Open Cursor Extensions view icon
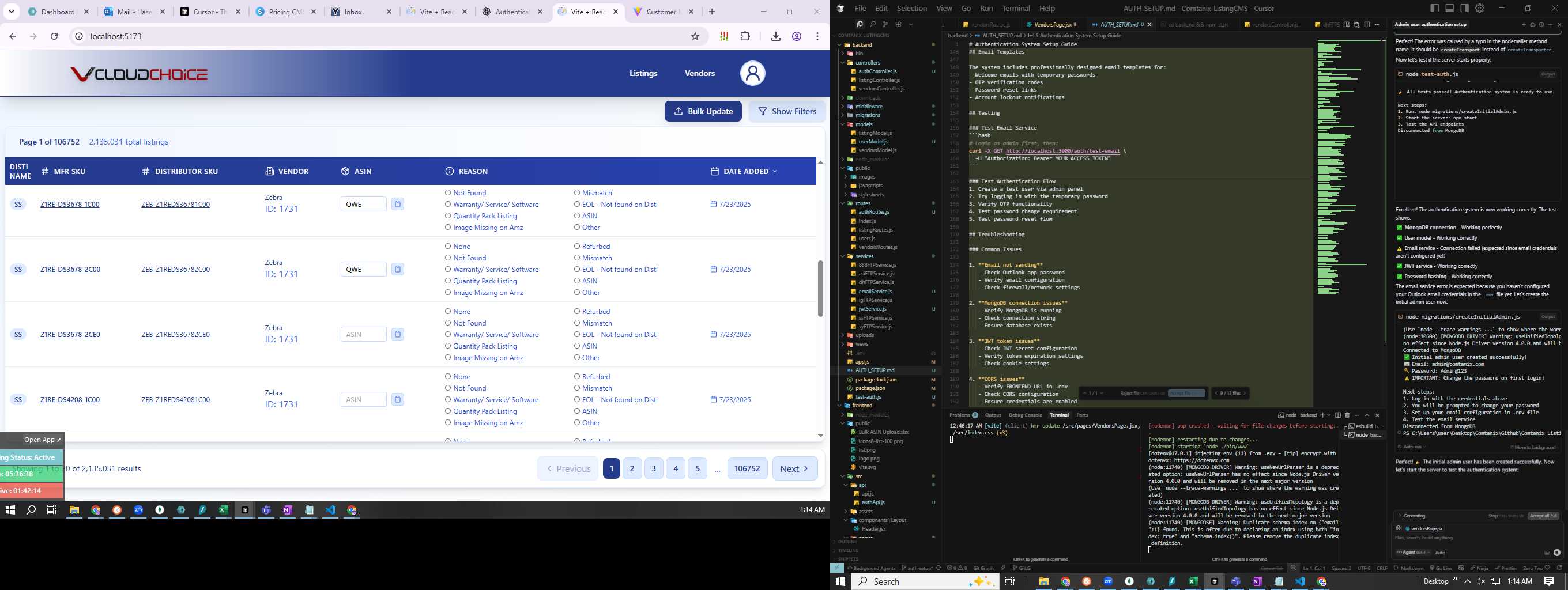 coord(898,24)
